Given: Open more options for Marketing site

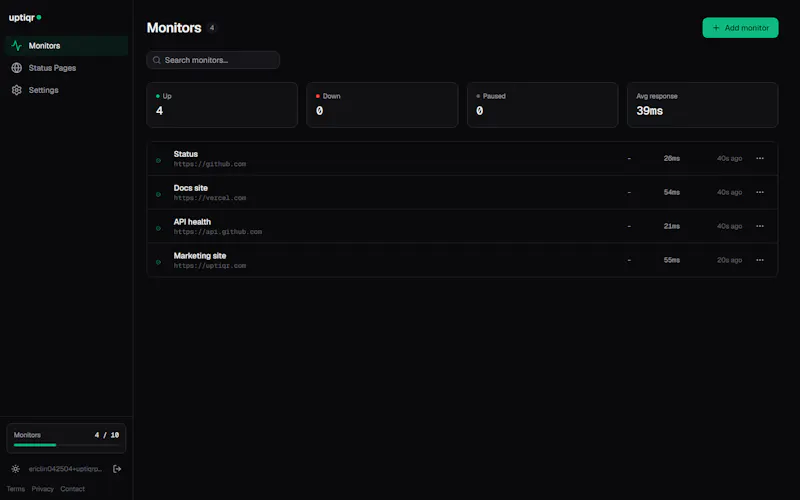Looking at the screenshot, I should (760, 260).
